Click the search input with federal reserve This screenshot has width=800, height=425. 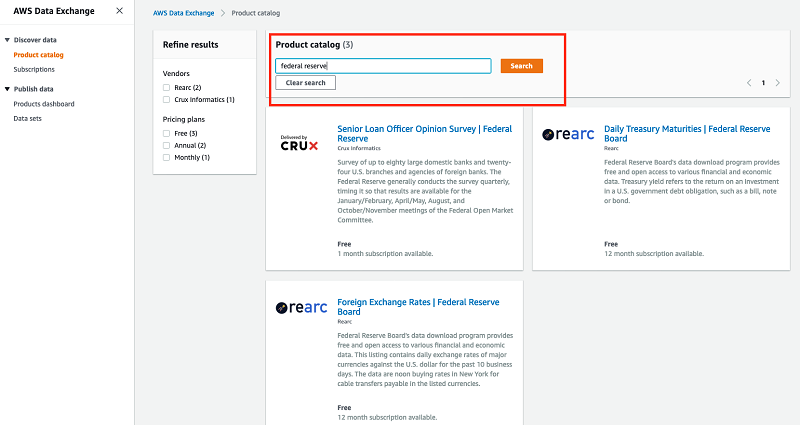pyautogui.click(x=383, y=66)
